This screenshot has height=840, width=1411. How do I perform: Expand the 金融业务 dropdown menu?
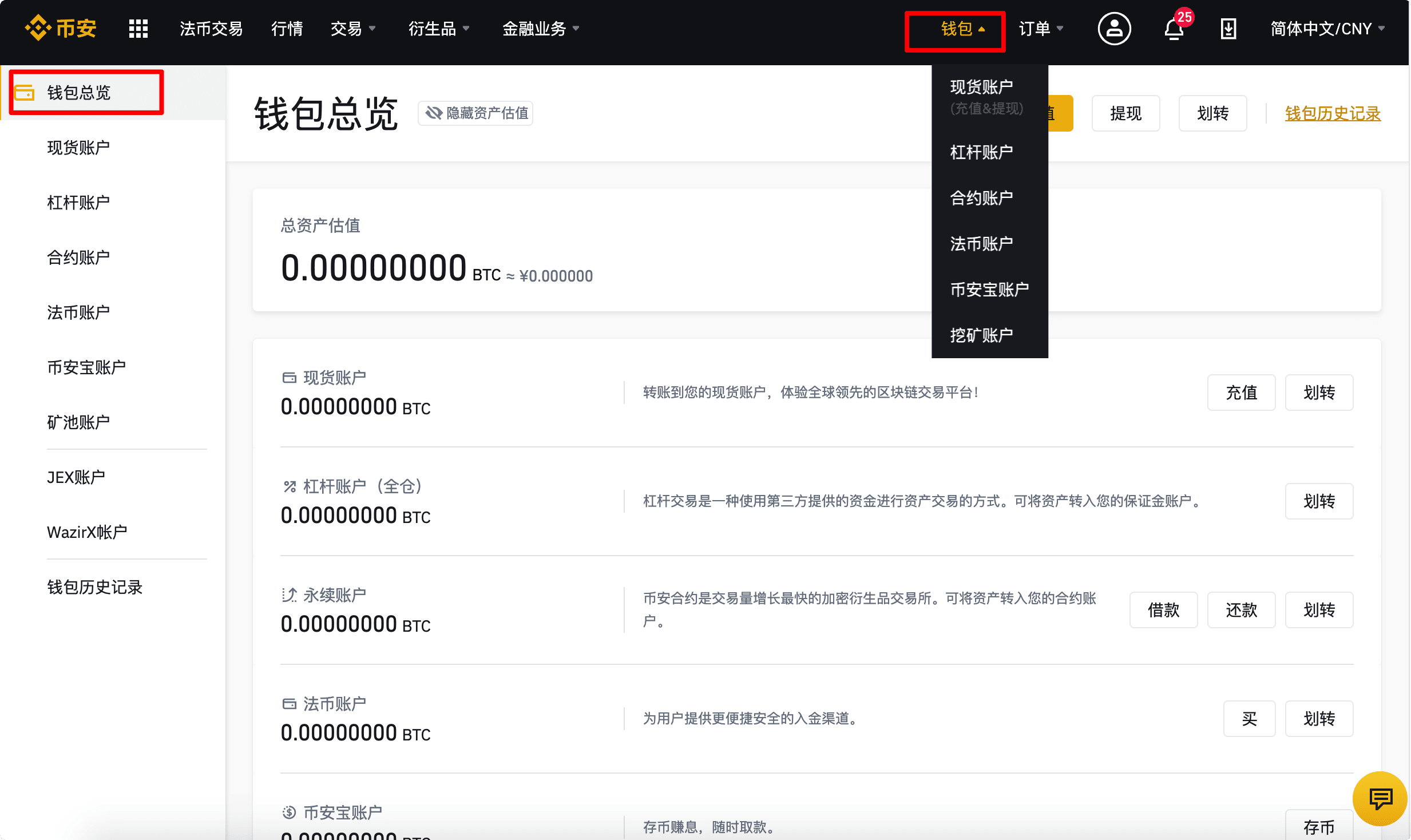(x=541, y=28)
